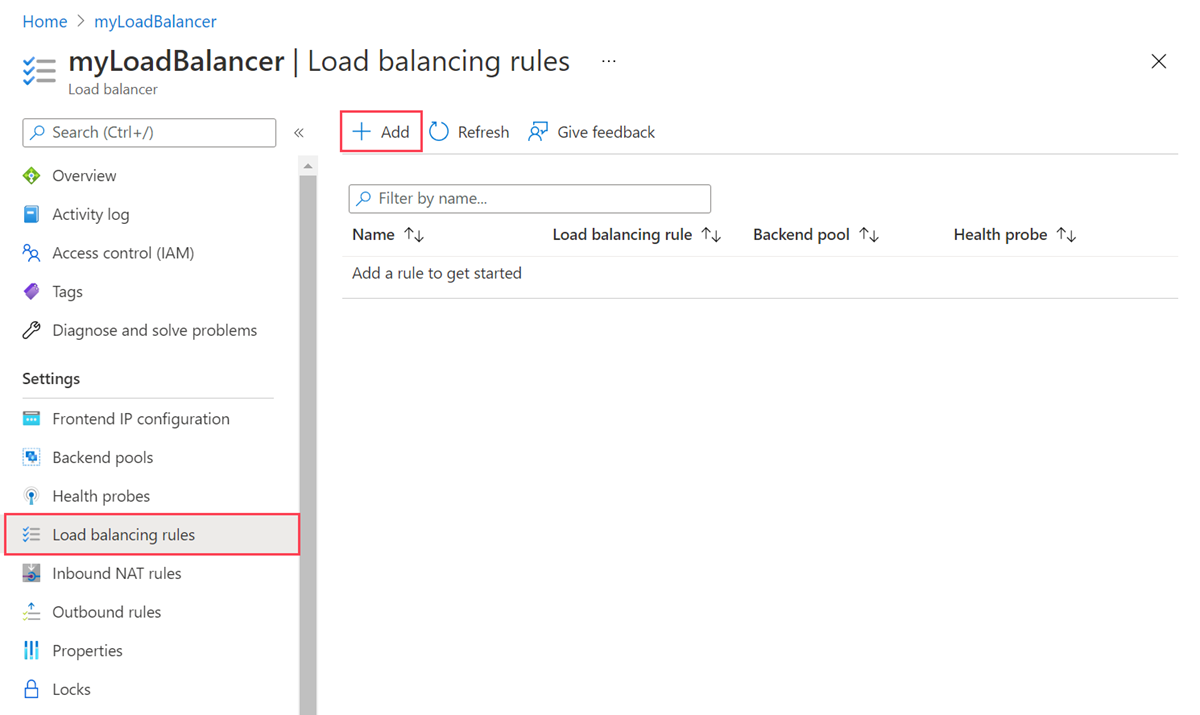Click the Activity log book icon
Image resolution: width=1200 pixels, height=715 pixels.
31,214
